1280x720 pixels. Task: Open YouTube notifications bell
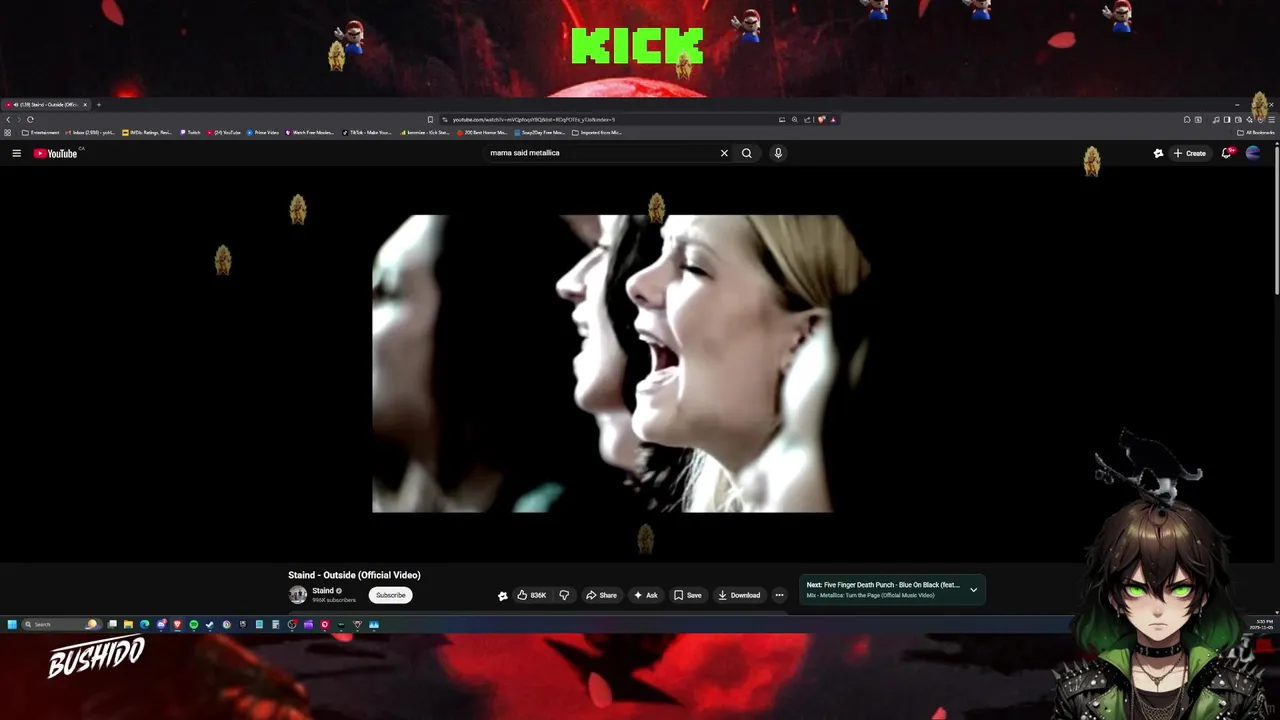[1227, 153]
